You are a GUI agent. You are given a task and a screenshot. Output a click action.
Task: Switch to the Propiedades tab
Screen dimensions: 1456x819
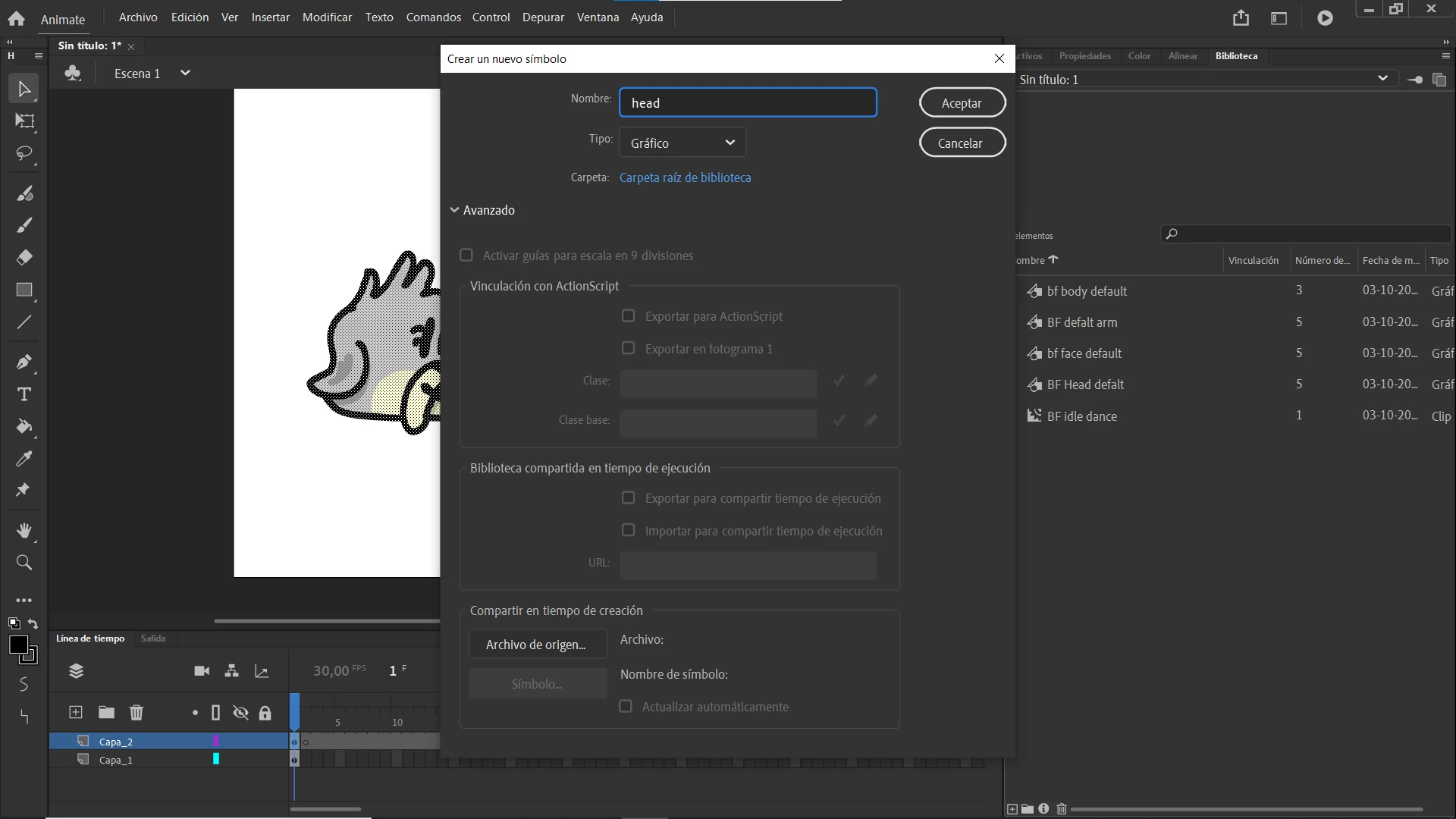pyautogui.click(x=1084, y=56)
